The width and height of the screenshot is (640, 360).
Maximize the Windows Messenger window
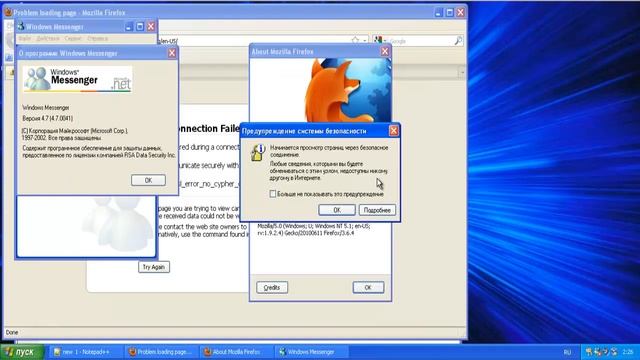tap(140, 27)
